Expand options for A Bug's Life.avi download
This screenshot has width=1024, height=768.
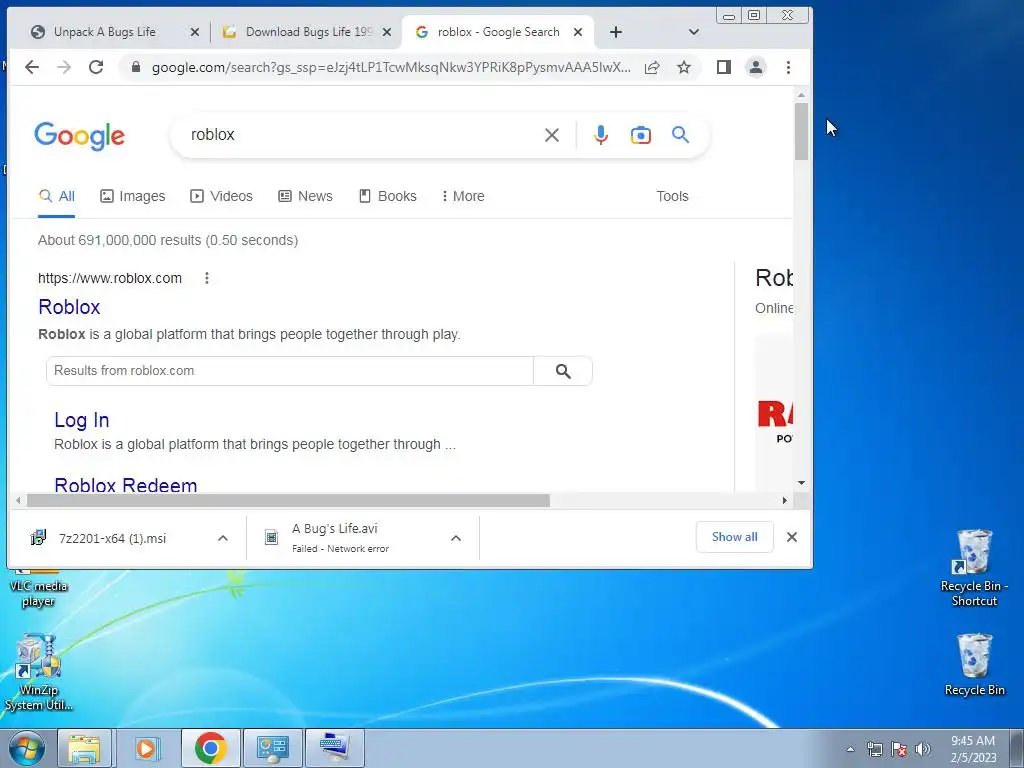(456, 538)
